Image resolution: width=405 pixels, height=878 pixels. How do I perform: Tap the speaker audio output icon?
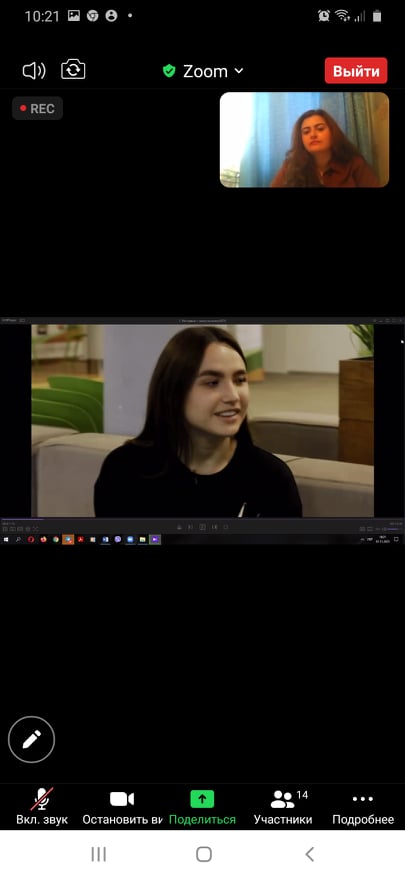pyautogui.click(x=34, y=71)
